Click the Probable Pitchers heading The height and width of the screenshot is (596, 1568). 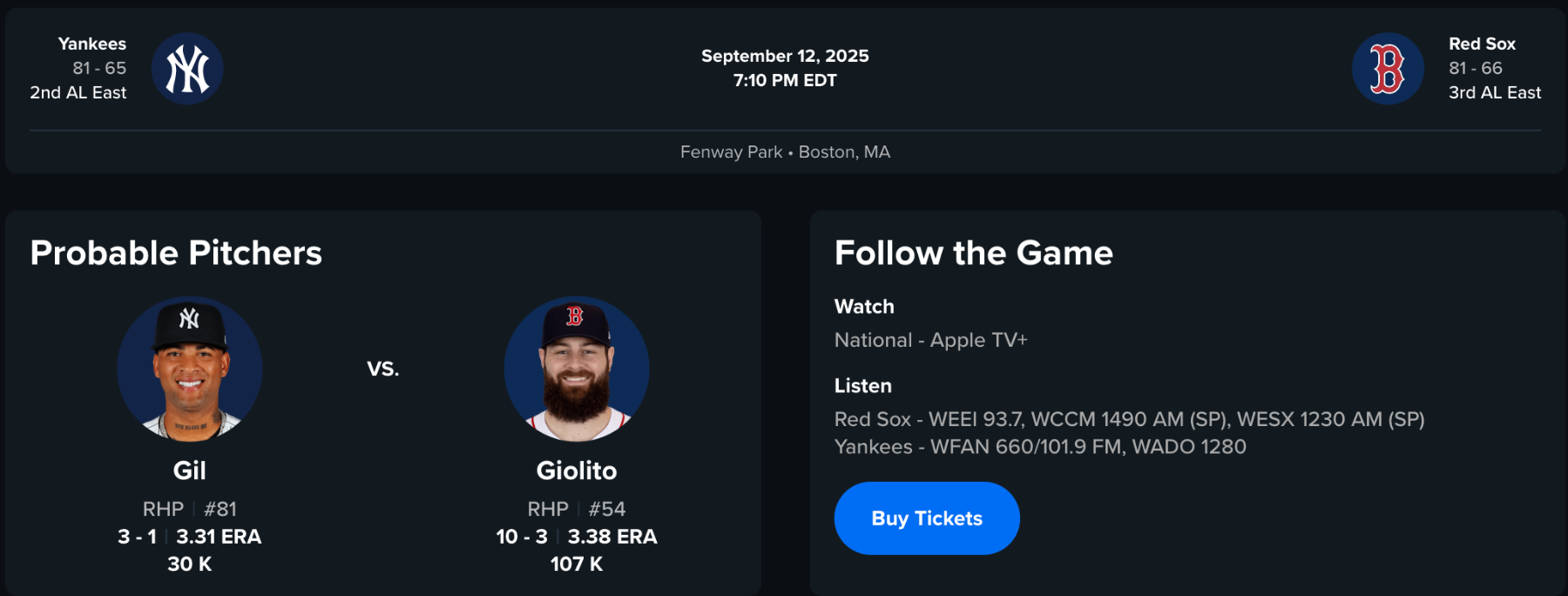click(176, 253)
